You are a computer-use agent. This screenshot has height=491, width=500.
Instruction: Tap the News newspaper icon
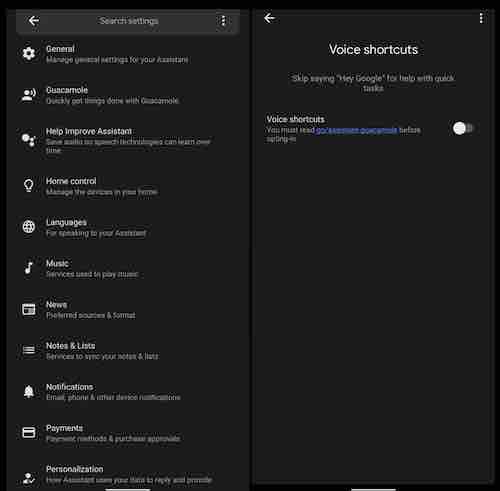tap(29, 309)
